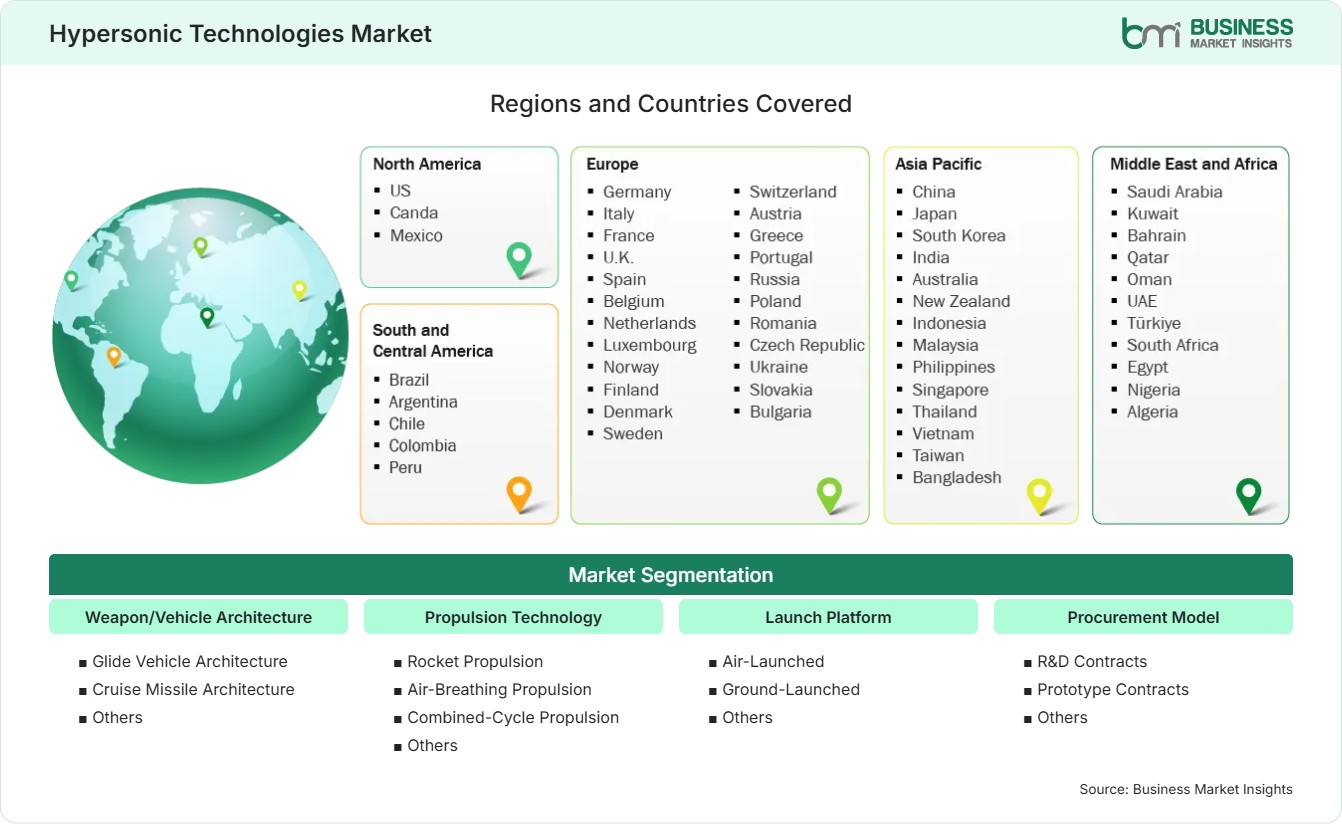Click the green pin in North America card
1342x824 pixels.
(519, 259)
